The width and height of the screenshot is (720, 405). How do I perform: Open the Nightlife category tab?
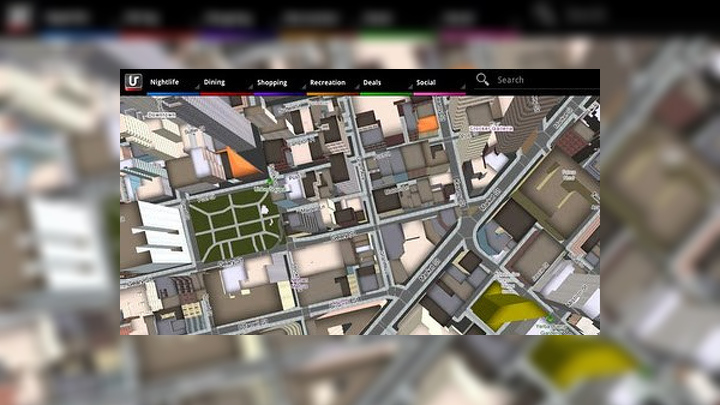(166, 82)
